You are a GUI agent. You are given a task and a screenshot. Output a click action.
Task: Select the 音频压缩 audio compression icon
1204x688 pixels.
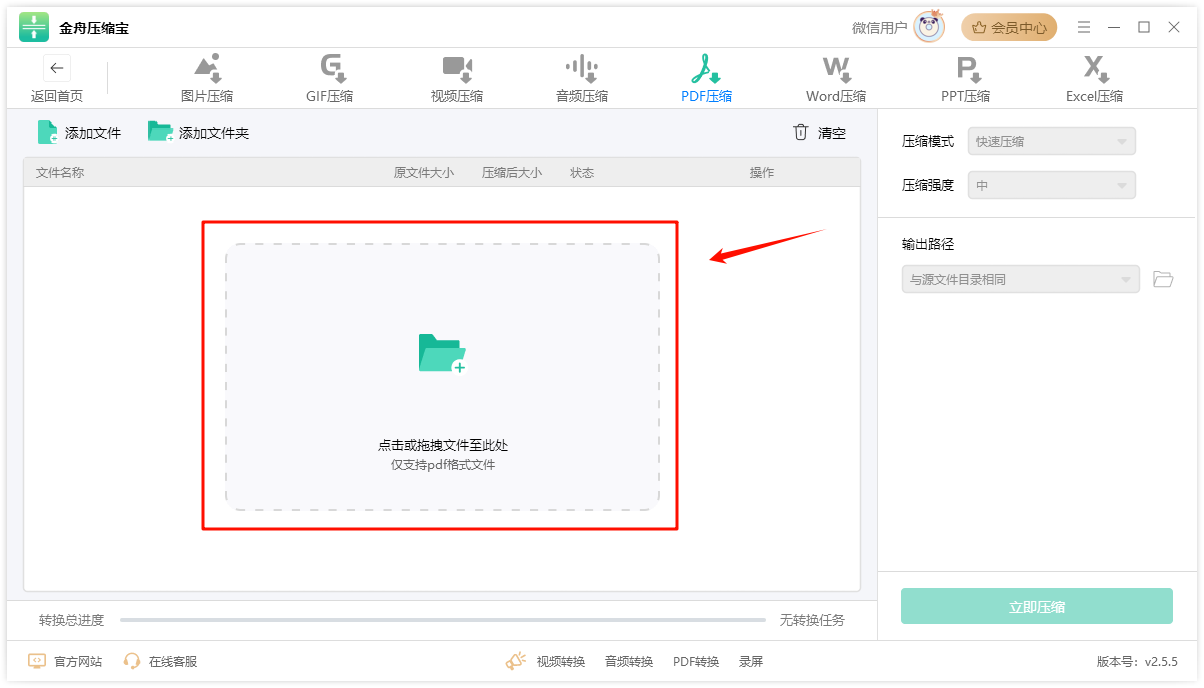click(582, 68)
